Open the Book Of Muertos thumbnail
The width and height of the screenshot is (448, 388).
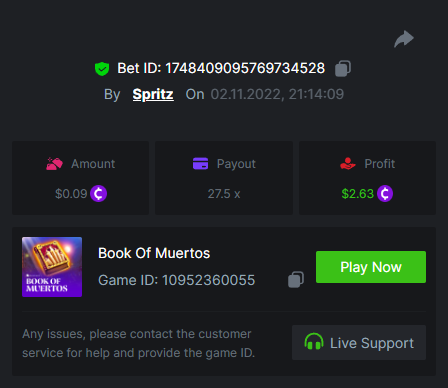coord(52,267)
